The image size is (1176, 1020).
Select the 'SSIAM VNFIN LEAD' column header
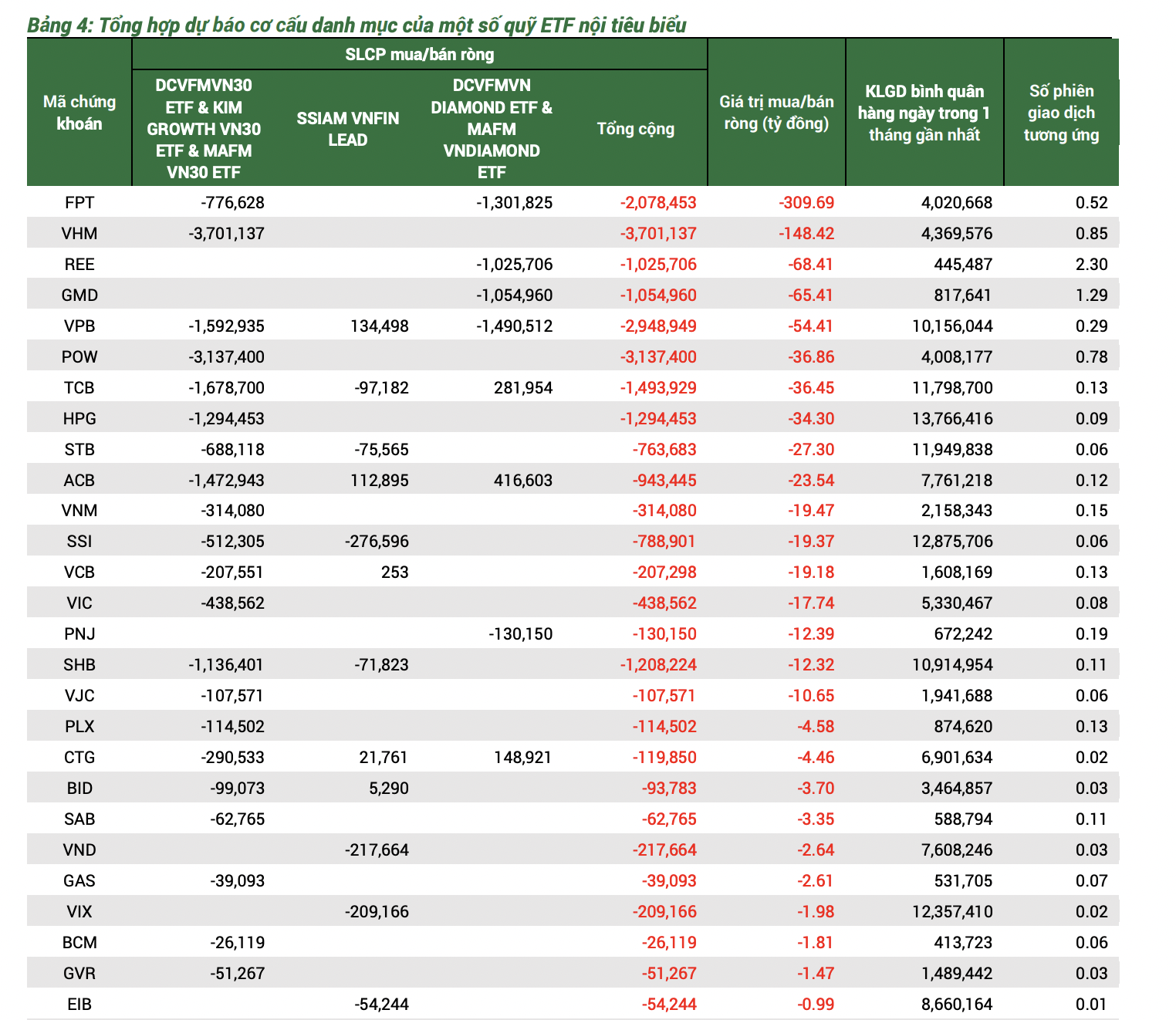347,129
